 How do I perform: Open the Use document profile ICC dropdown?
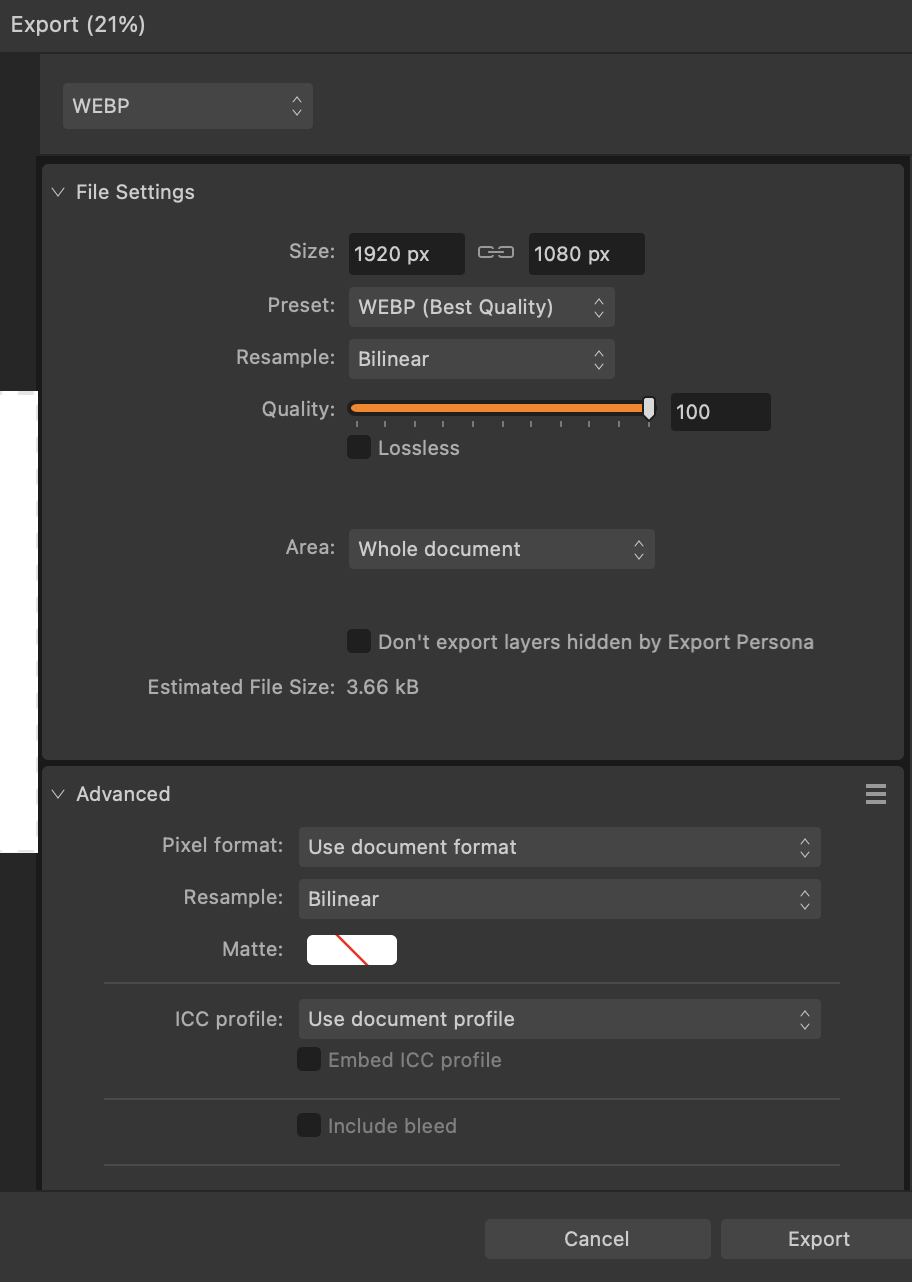coord(559,1019)
